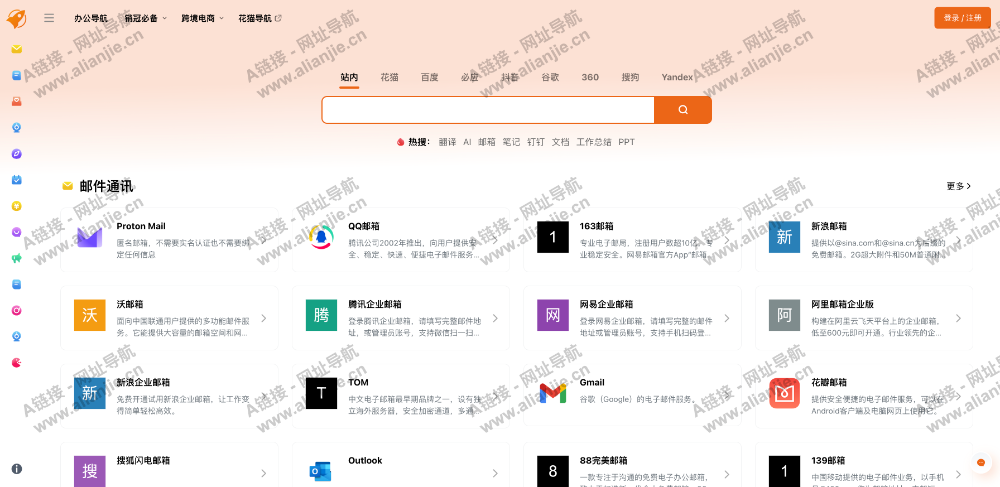Select the purple smiley sidebar icon
The width and height of the screenshot is (1000, 487).
(17, 232)
